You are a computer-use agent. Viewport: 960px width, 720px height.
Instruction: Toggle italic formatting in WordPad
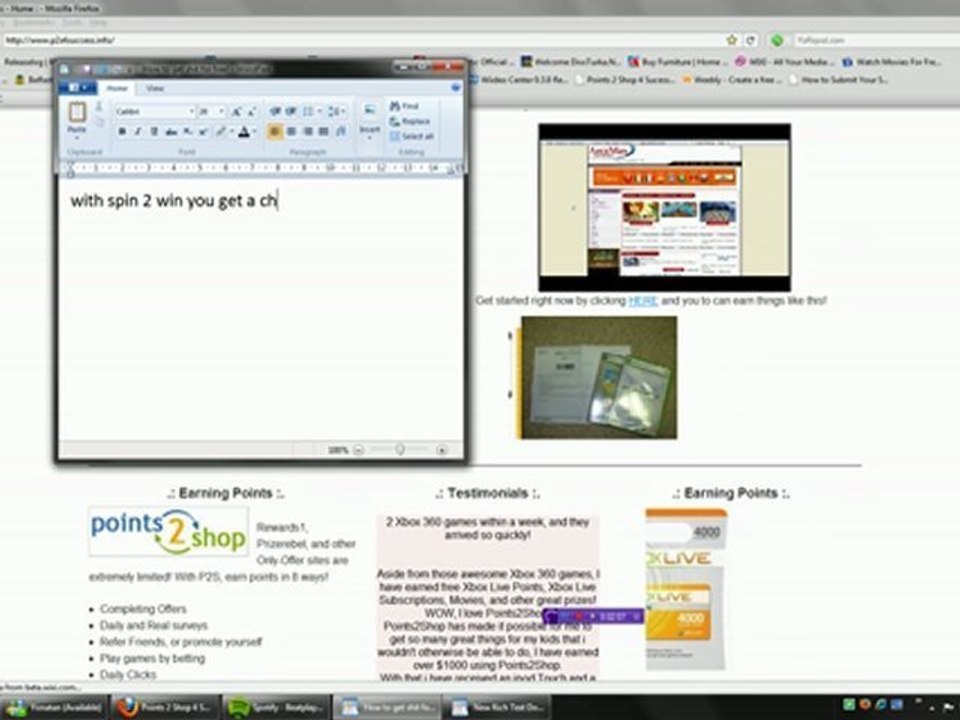(138, 132)
